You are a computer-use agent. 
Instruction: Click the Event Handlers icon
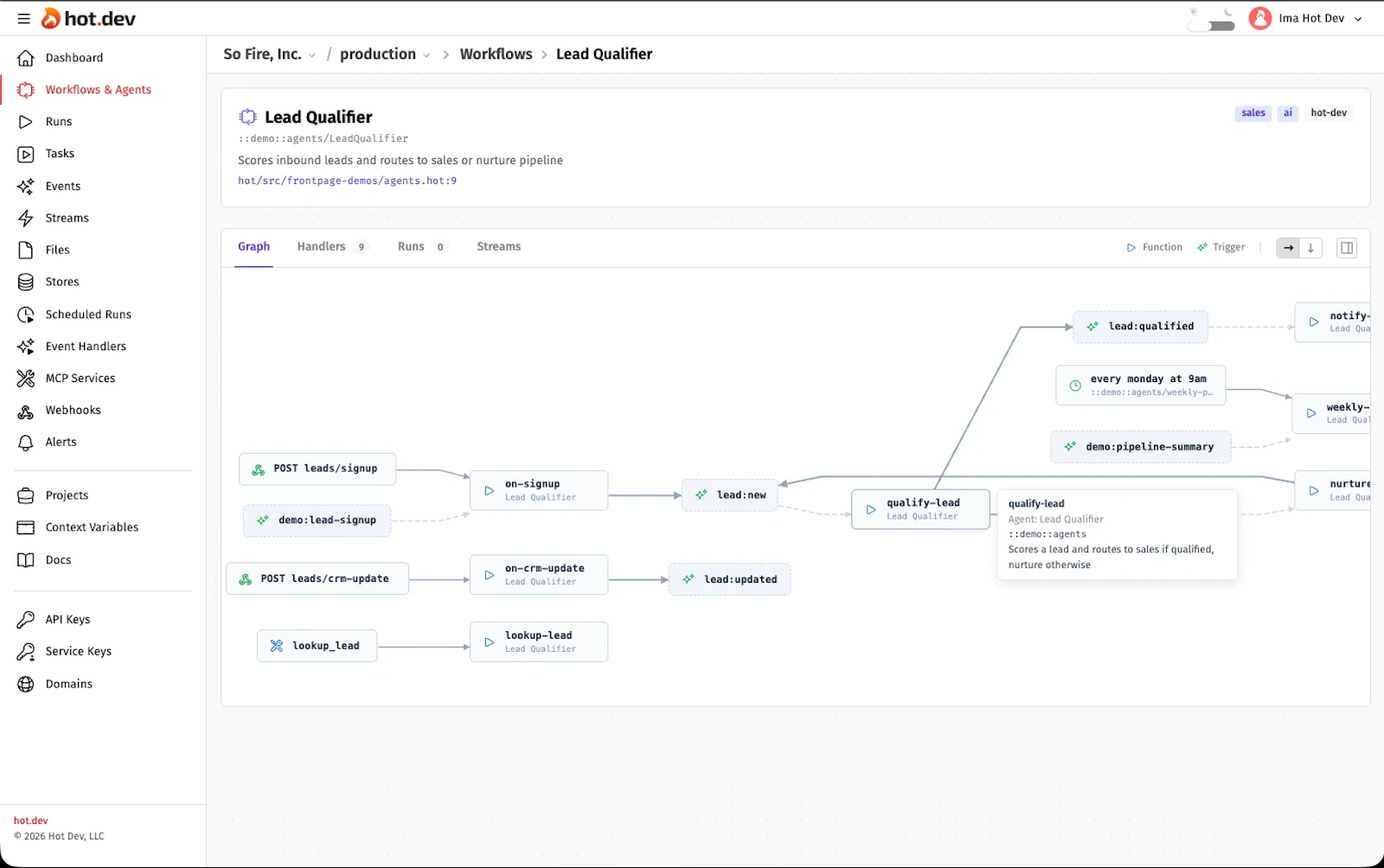coord(26,347)
